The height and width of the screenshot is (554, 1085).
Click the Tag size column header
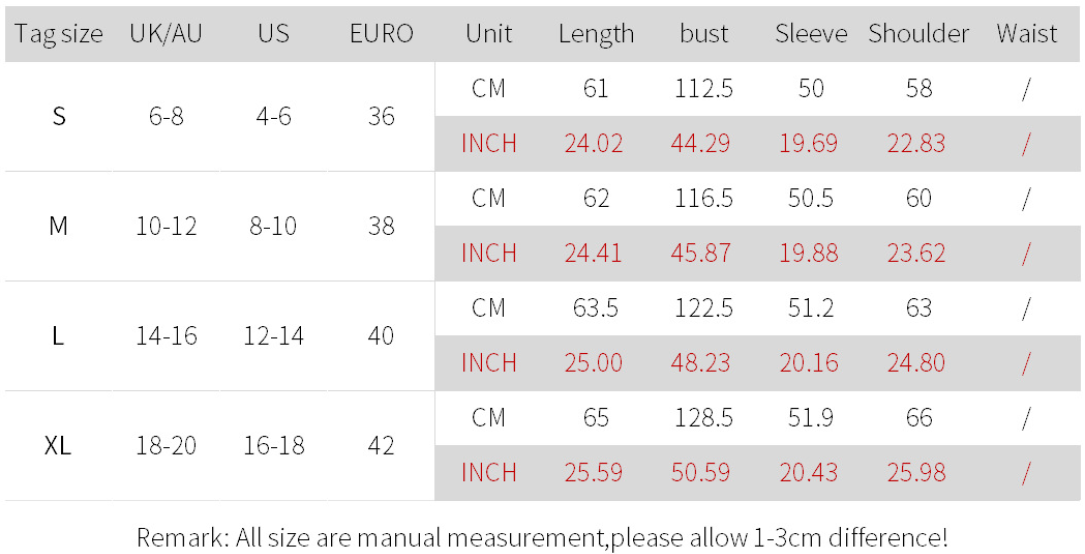pos(59,34)
